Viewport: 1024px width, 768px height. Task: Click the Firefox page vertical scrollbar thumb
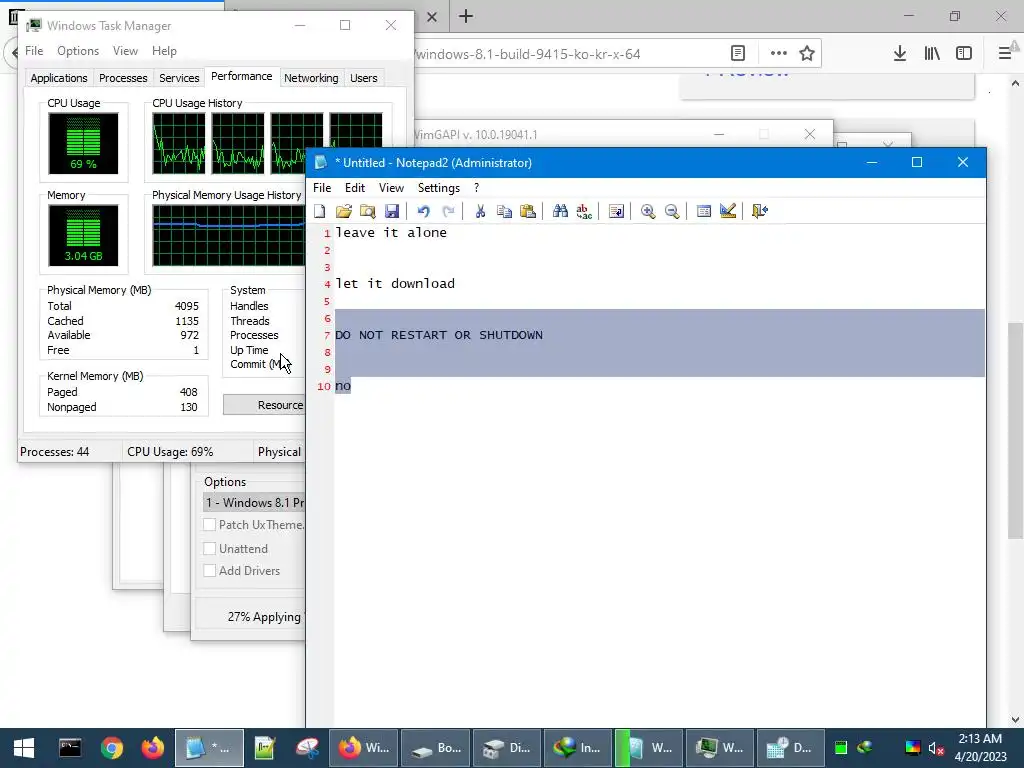pyautogui.click(x=1015, y=431)
